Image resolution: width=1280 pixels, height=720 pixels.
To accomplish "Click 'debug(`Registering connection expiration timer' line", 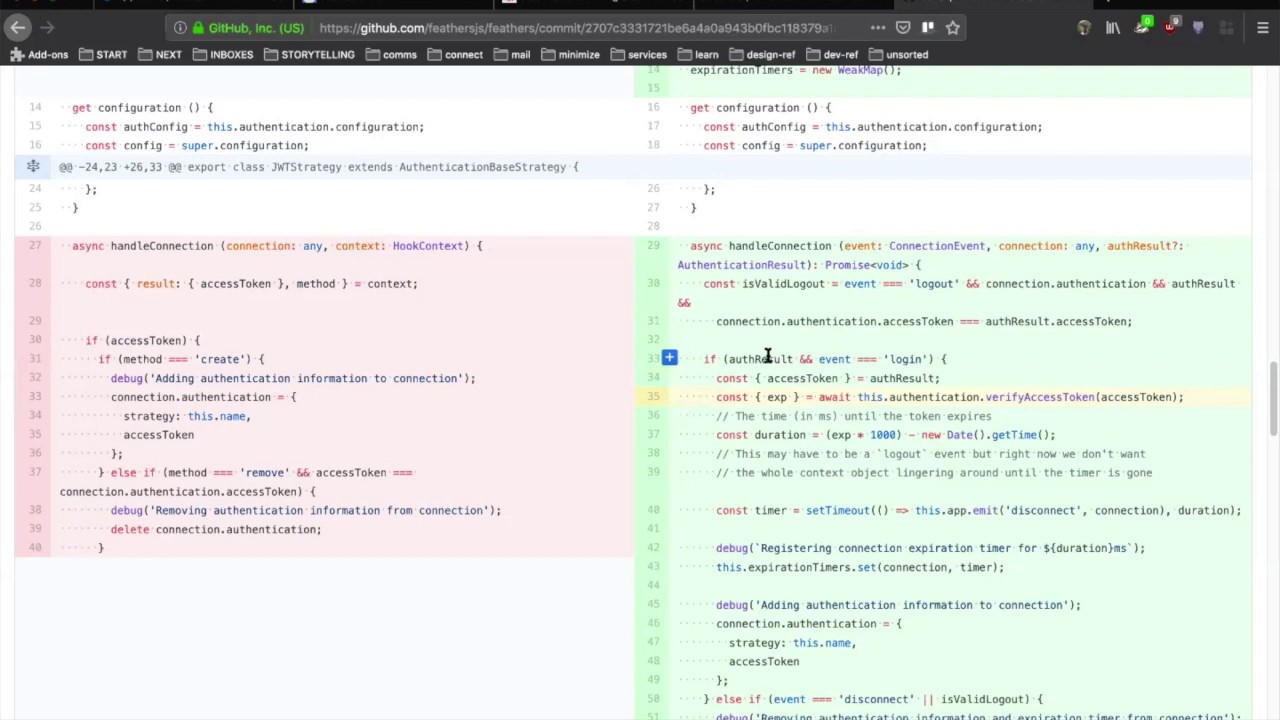I will 930,548.
